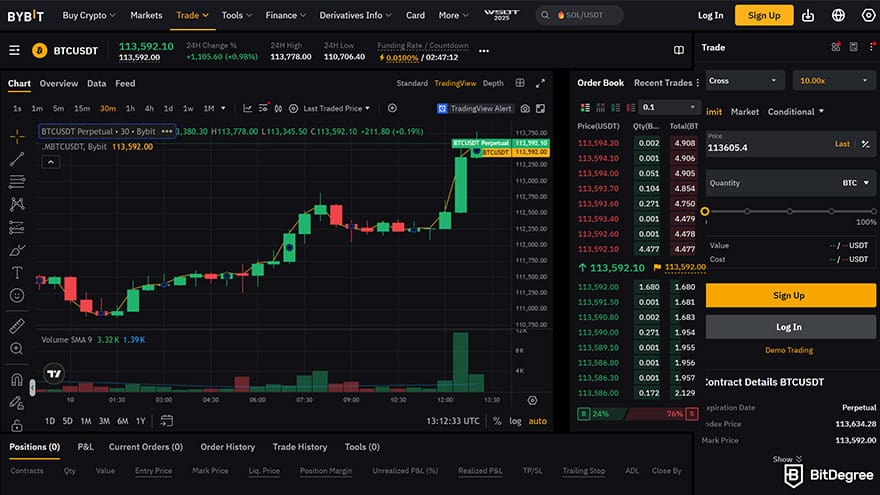Screen dimensions: 880x495
Task: Open the forecasting and measurement tools
Action: tap(17, 227)
